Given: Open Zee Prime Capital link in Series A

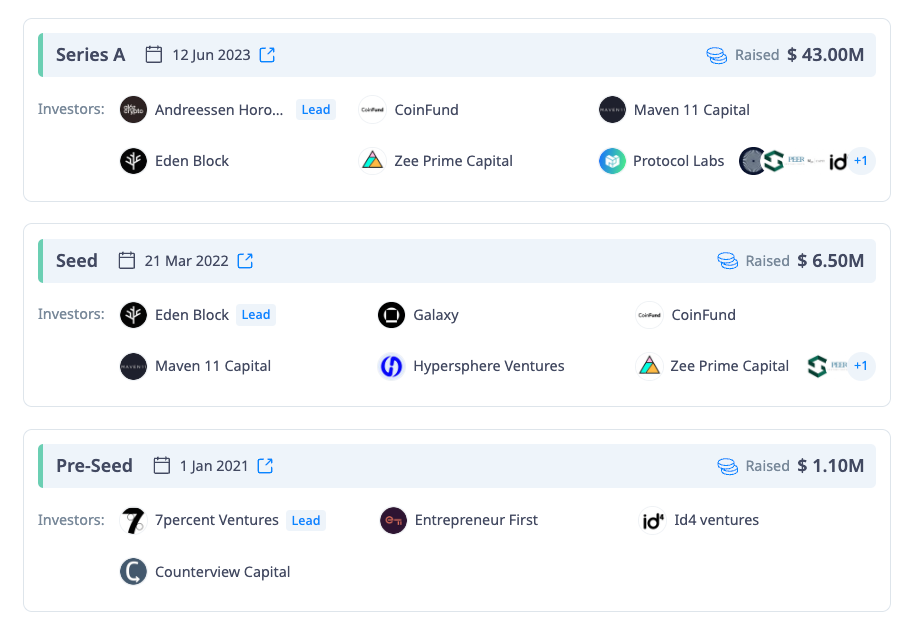Looking at the screenshot, I should (453, 161).
